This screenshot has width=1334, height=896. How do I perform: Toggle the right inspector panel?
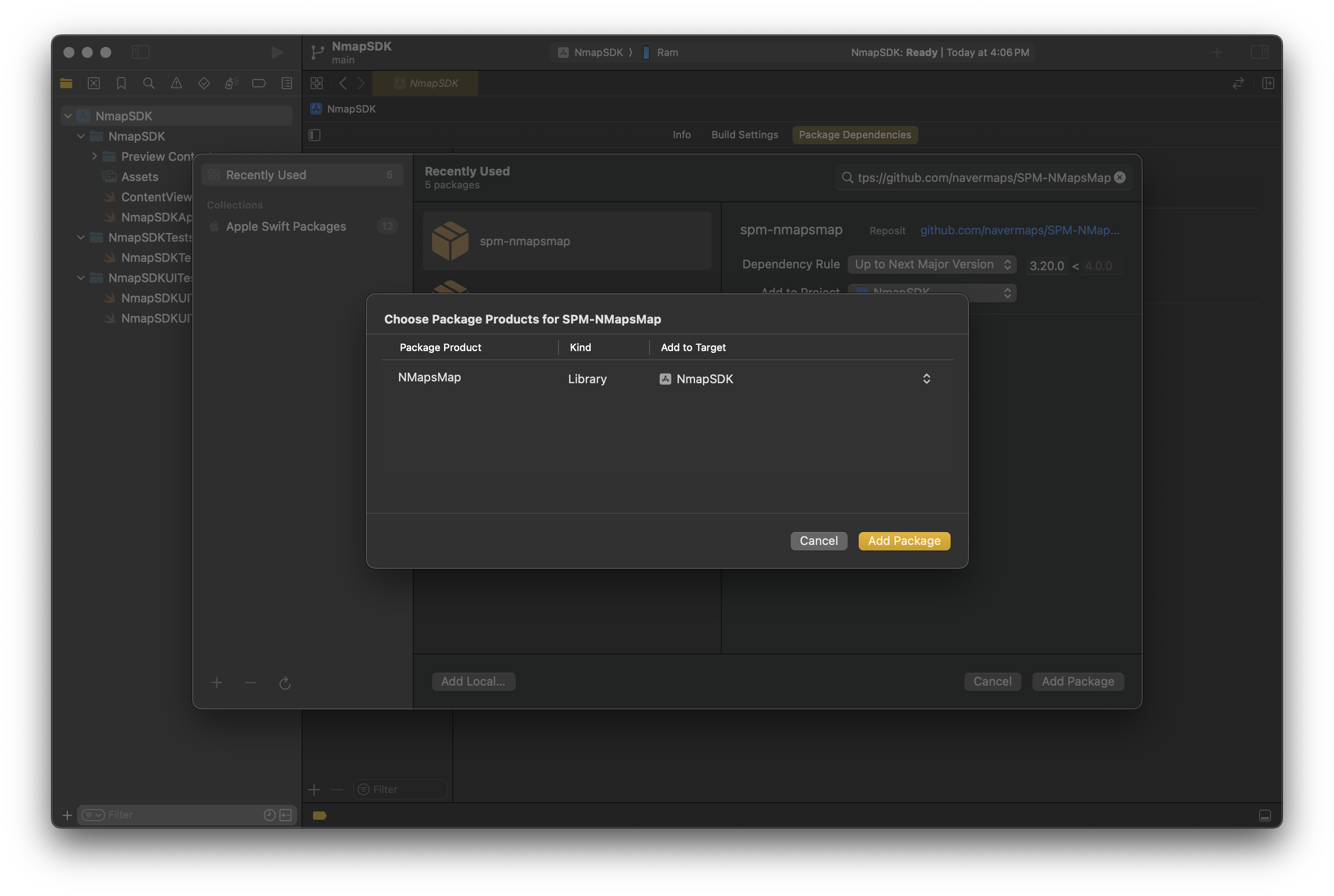pos(1259,52)
